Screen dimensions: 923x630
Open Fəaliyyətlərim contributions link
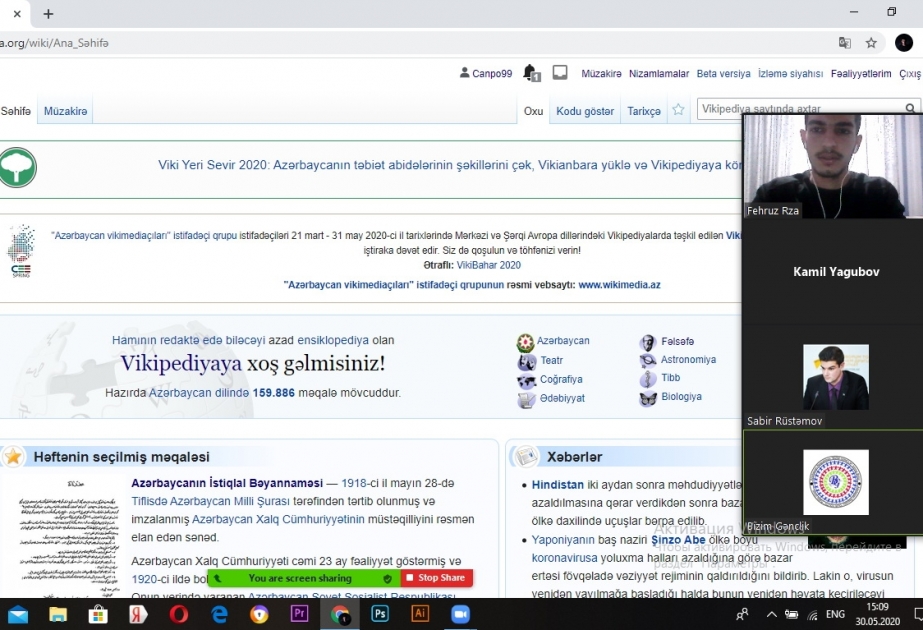click(861, 74)
